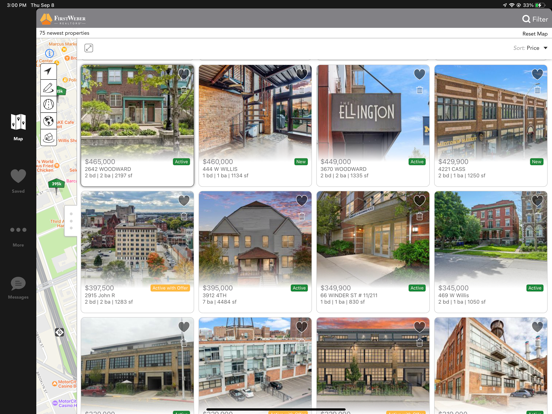Viewport: 552px width, 414px height.
Task: Select the current location arrow tool
Action: coord(49,71)
